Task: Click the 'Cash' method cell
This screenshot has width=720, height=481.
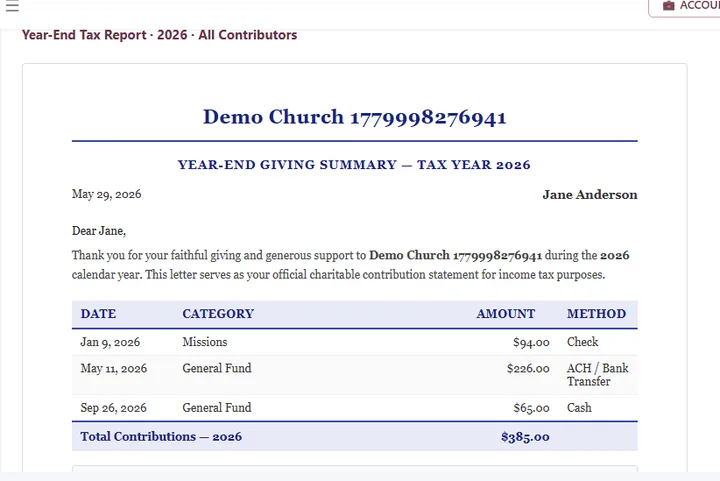Action: pyautogui.click(x=579, y=408)
